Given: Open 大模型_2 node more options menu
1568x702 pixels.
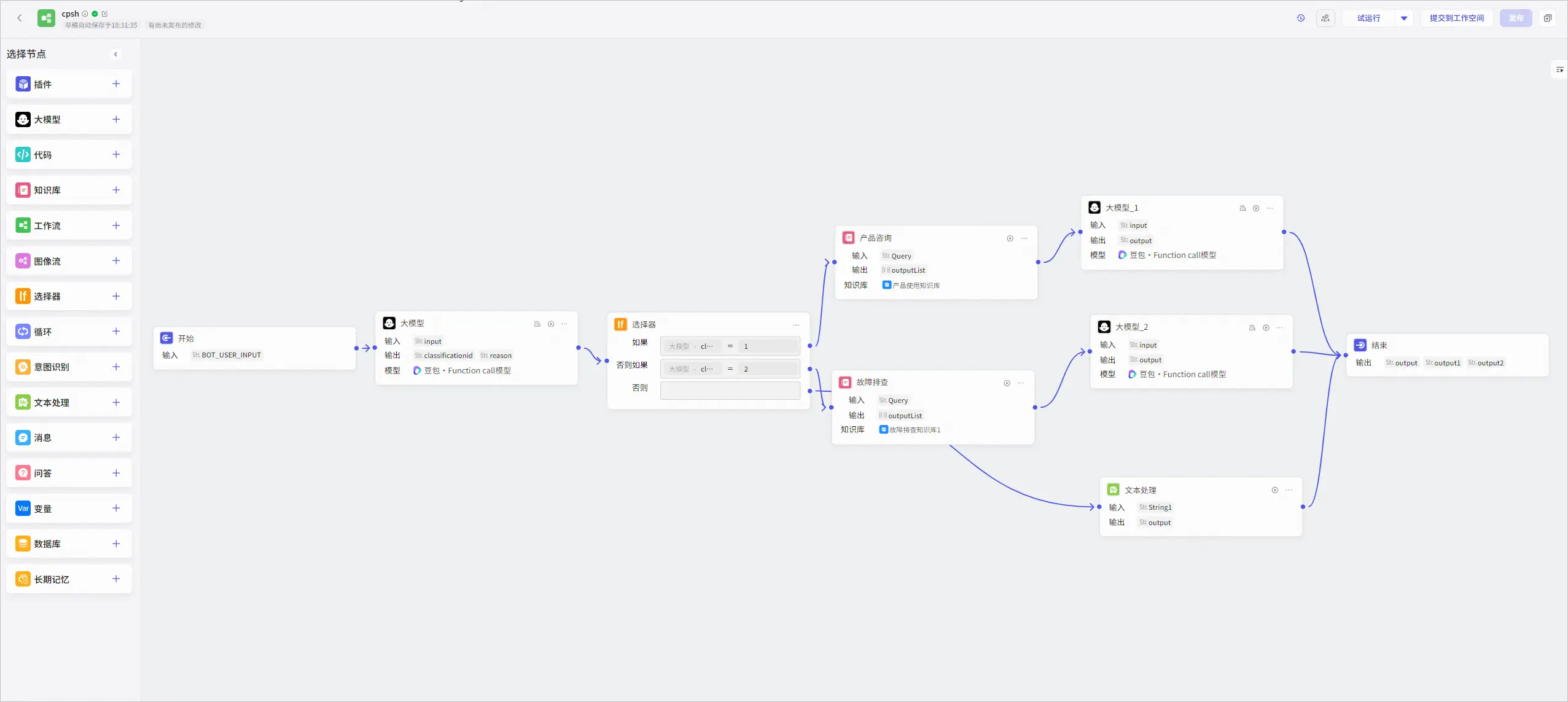Looking at the screenshot, I should [1279, 327].
